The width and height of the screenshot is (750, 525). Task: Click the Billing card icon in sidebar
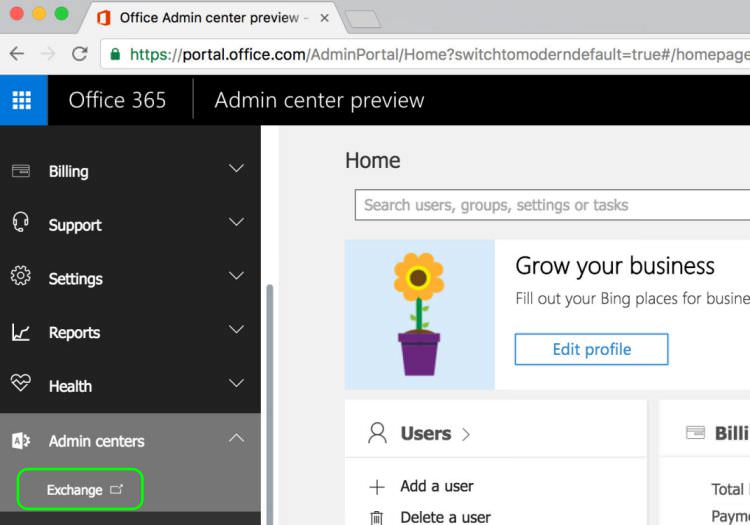(21, 171)
